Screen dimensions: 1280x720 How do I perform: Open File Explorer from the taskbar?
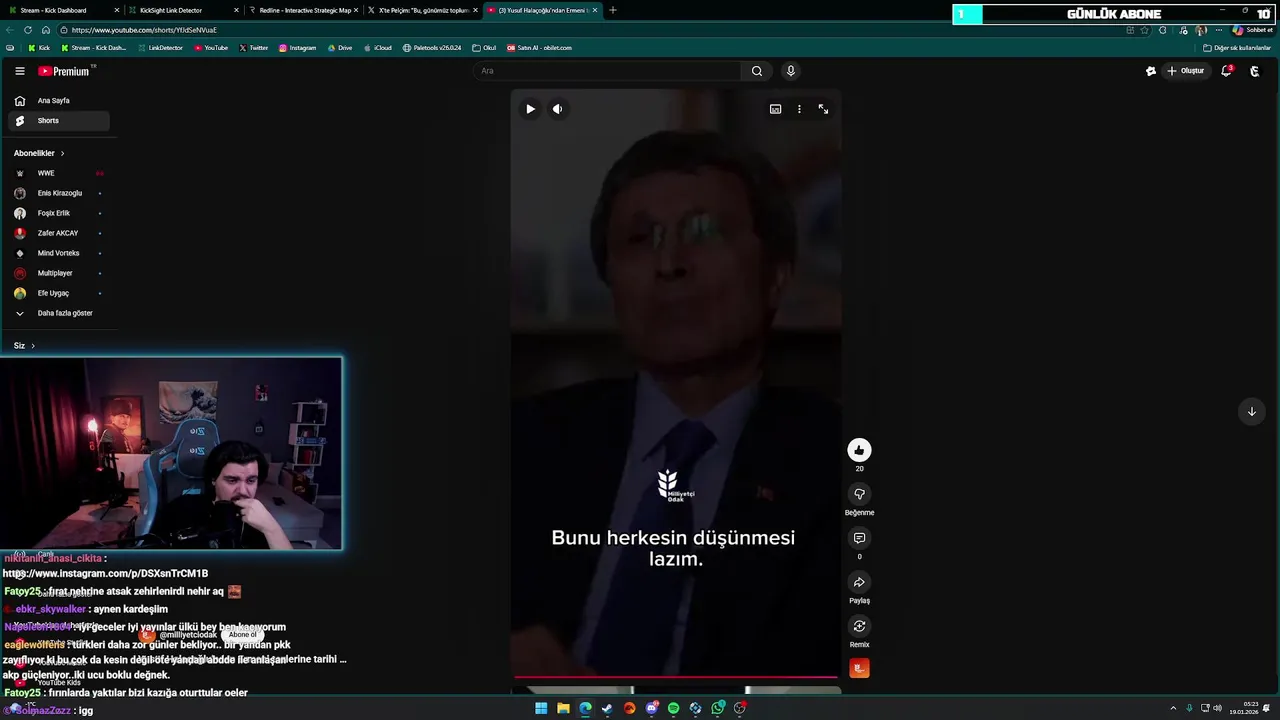(x=563, y=708)
